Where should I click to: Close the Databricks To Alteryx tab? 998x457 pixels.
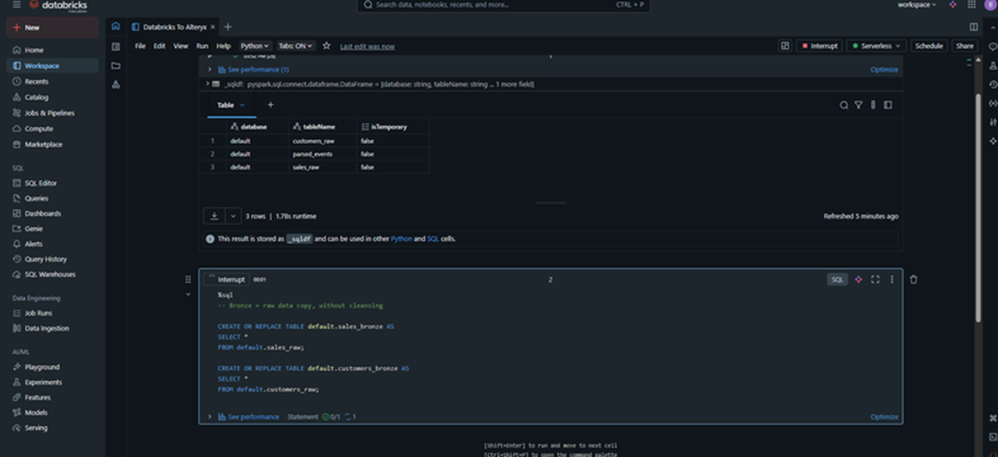pyautogui.click(x=213, y=27)
